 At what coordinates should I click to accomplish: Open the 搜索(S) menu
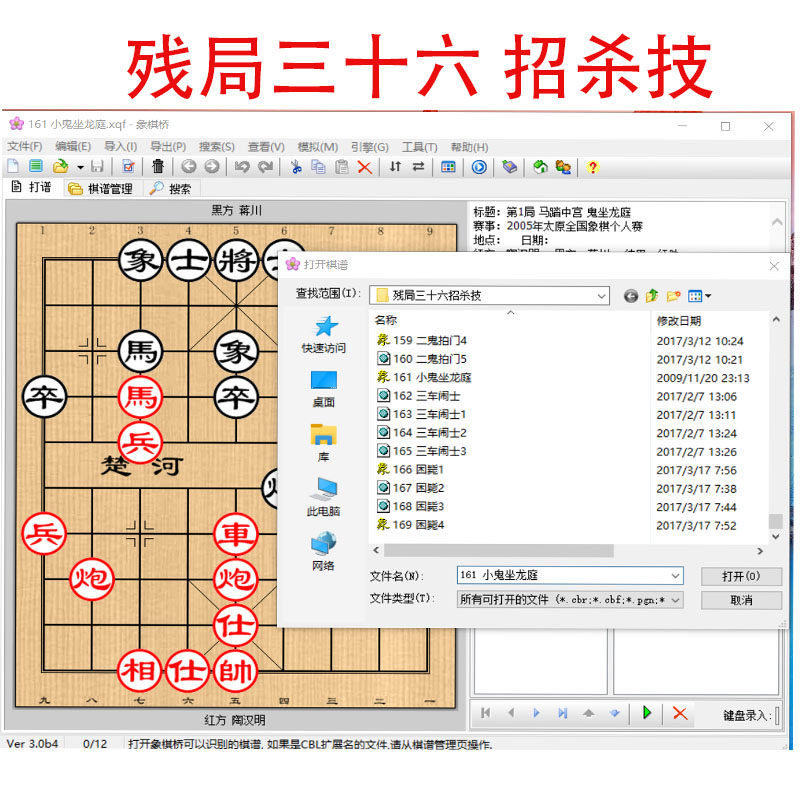point(216,147)
